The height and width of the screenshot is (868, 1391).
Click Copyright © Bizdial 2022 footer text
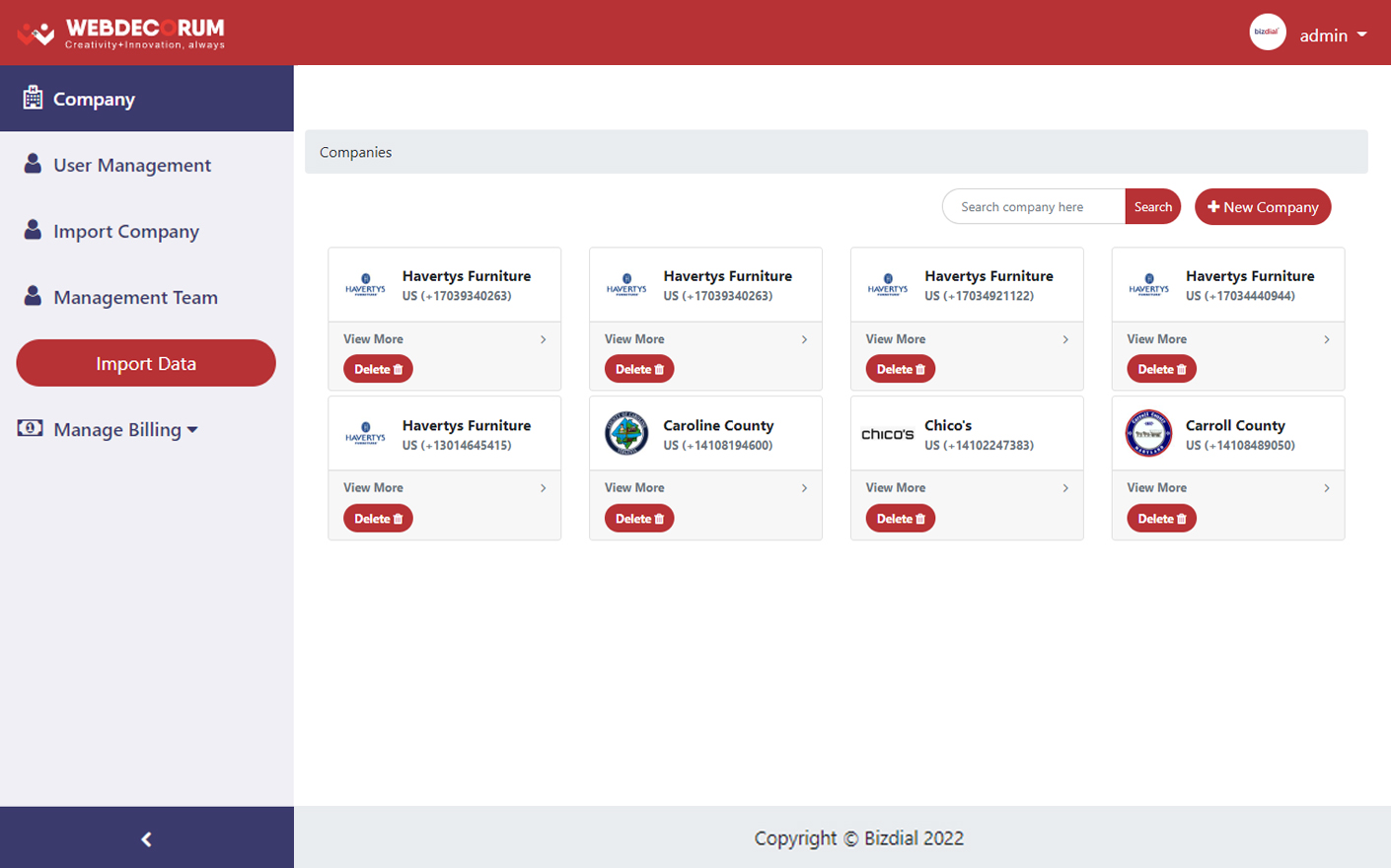(859, 838)
